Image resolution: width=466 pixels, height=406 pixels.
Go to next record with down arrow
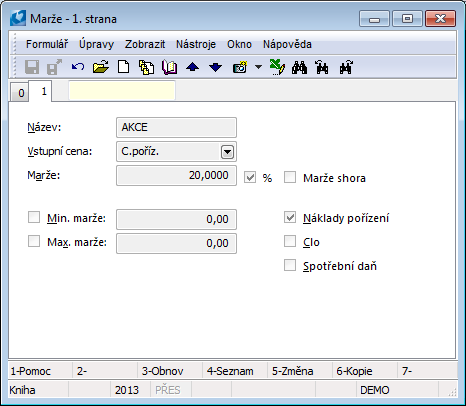[216, 67]
